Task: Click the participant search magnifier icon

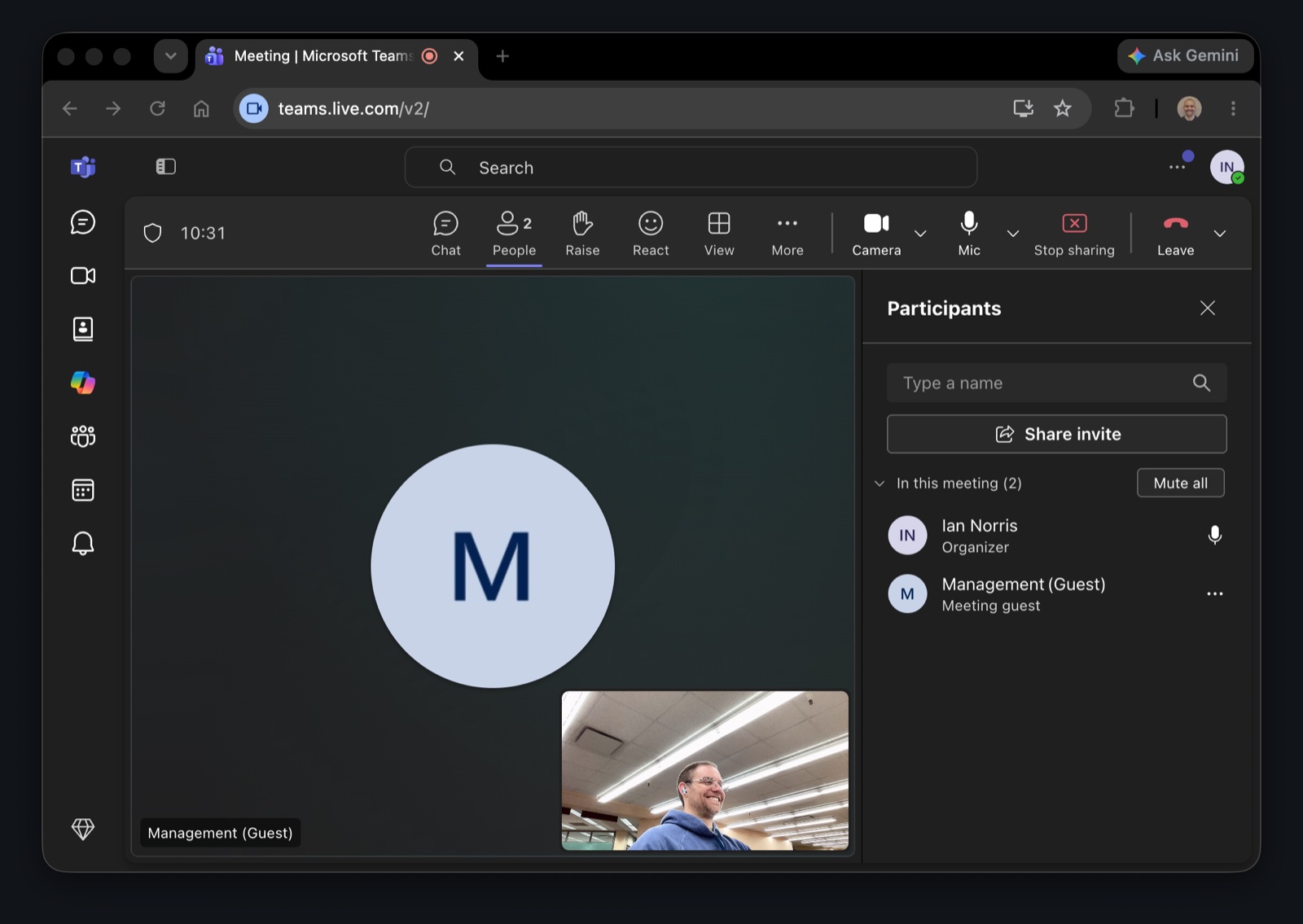Action: (1201, 383)
